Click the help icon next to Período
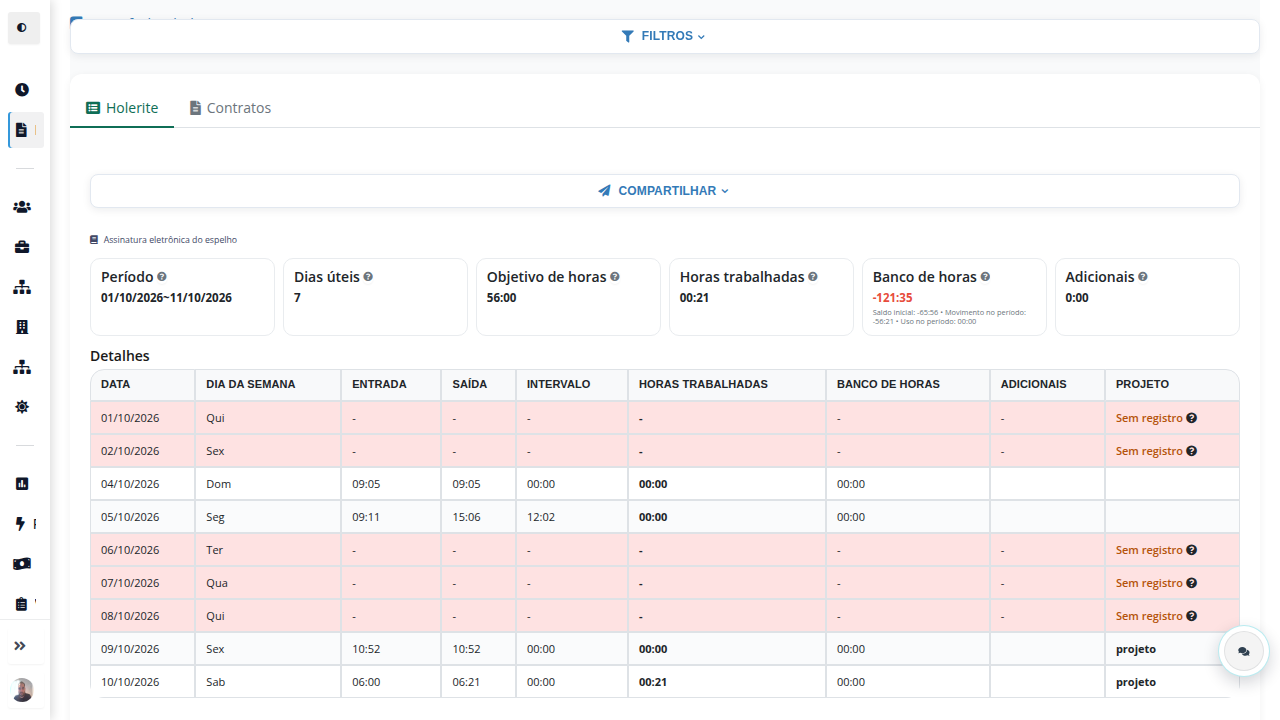This screenshot has height=720, width=1280. click(x=162, y=277)
